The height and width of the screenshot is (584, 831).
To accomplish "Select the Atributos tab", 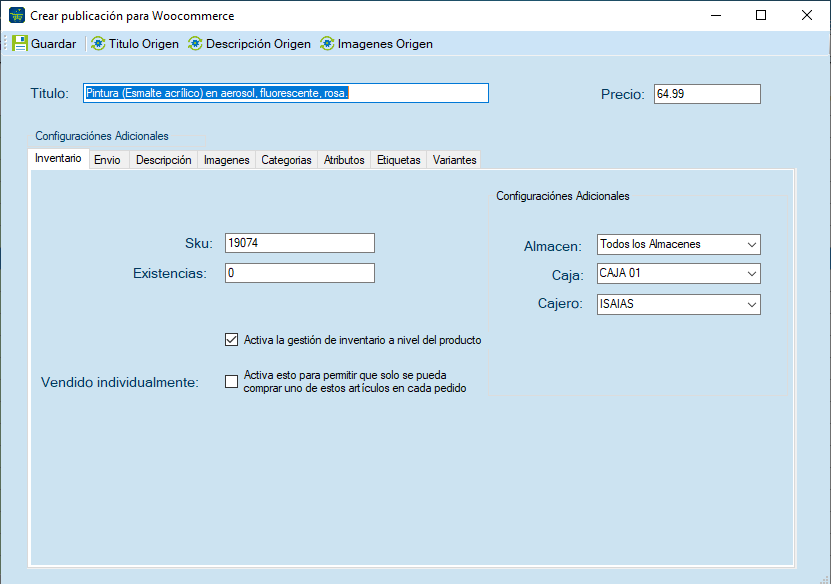I will pos(344,160).
